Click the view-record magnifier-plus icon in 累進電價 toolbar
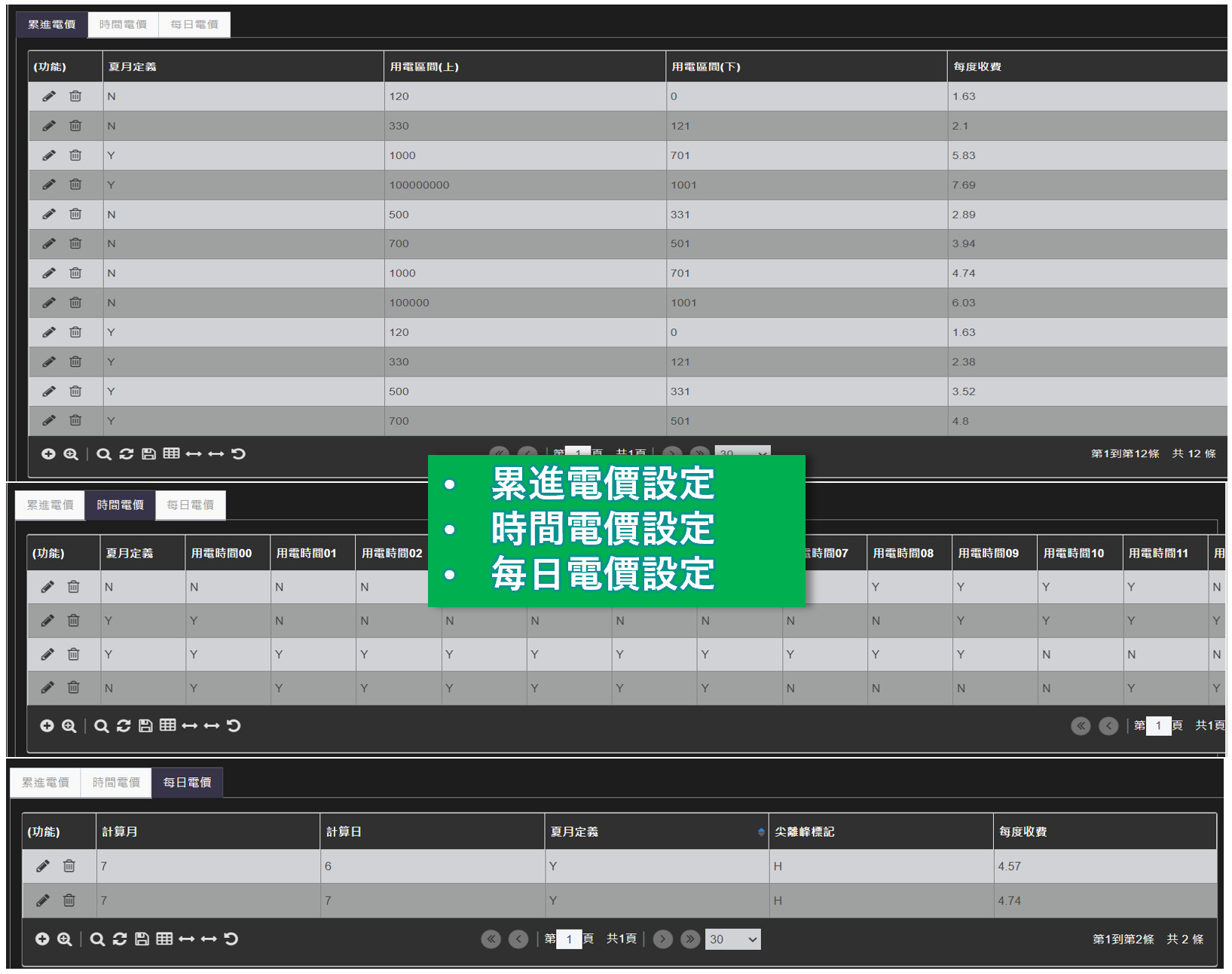 [71, 454]
